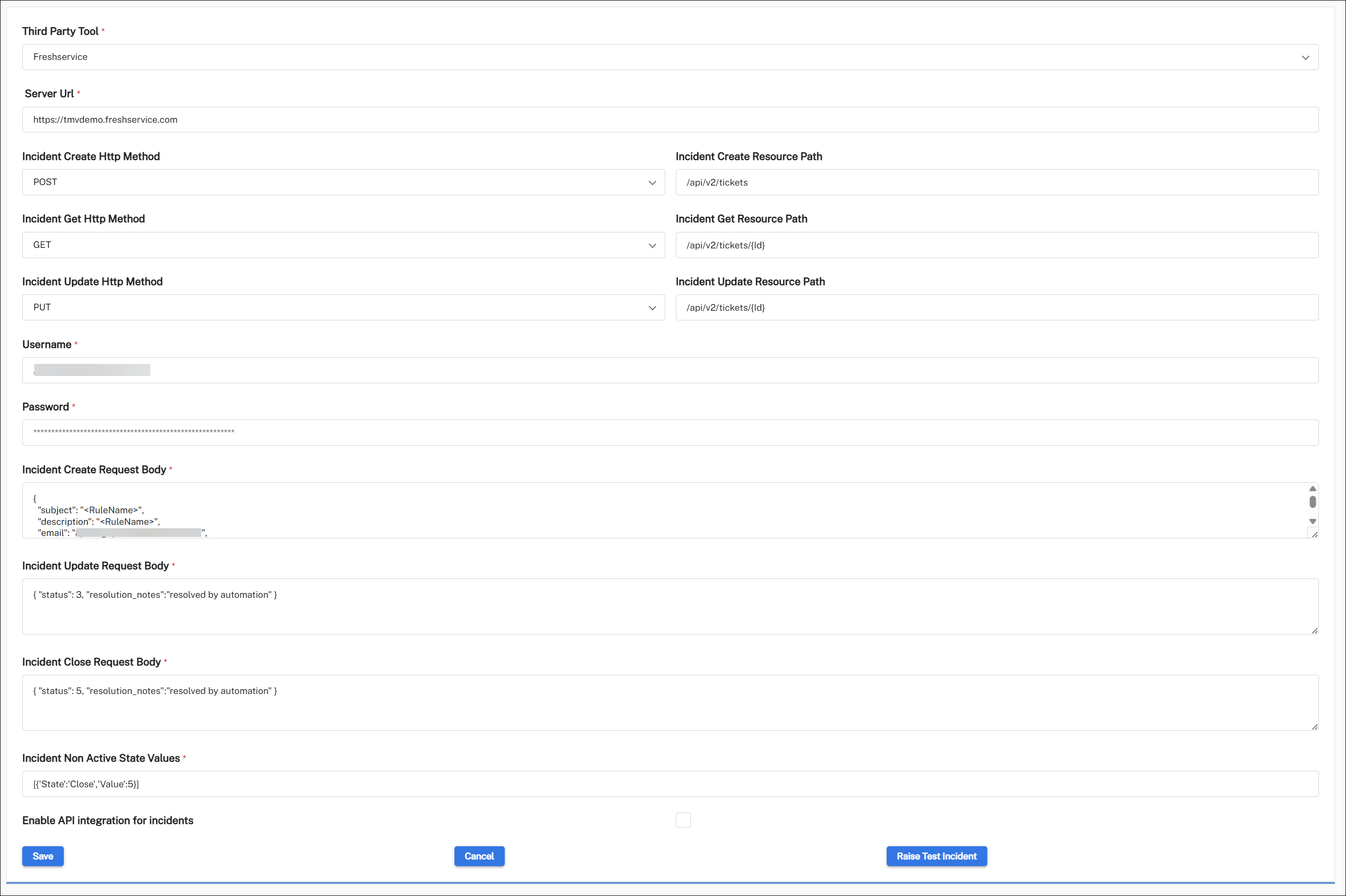This screenshot has height=896, width=1346.
Task: Click the Incident Update Request Body label
Action: pyautogui.click(x=95, y=566)
